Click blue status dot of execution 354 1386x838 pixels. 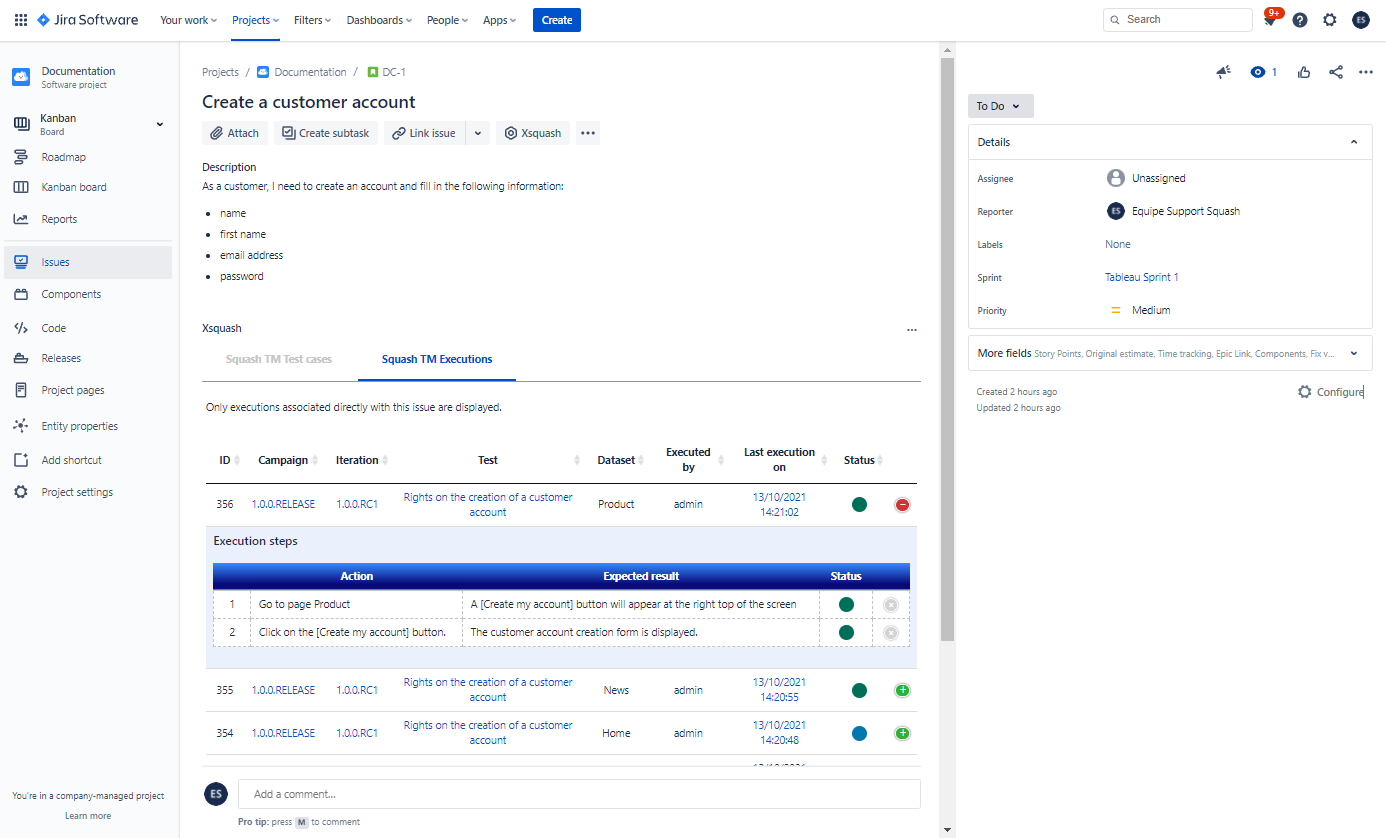859,733
